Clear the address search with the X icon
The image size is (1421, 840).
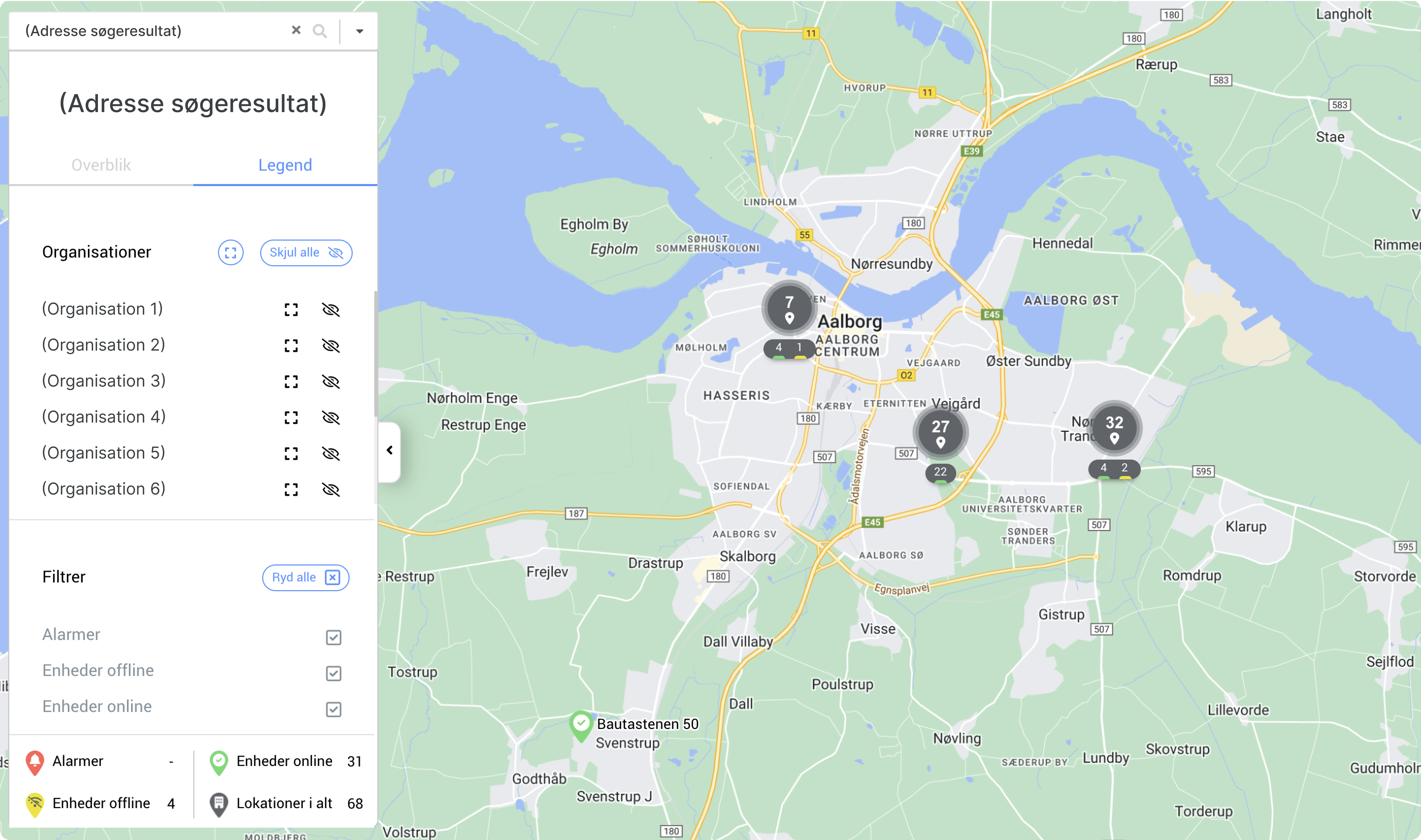click(x=296, y=30)
